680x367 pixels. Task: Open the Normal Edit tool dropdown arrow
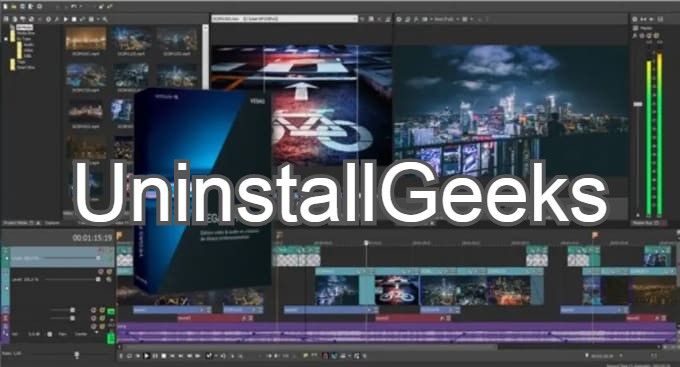[x=216, y=356]
